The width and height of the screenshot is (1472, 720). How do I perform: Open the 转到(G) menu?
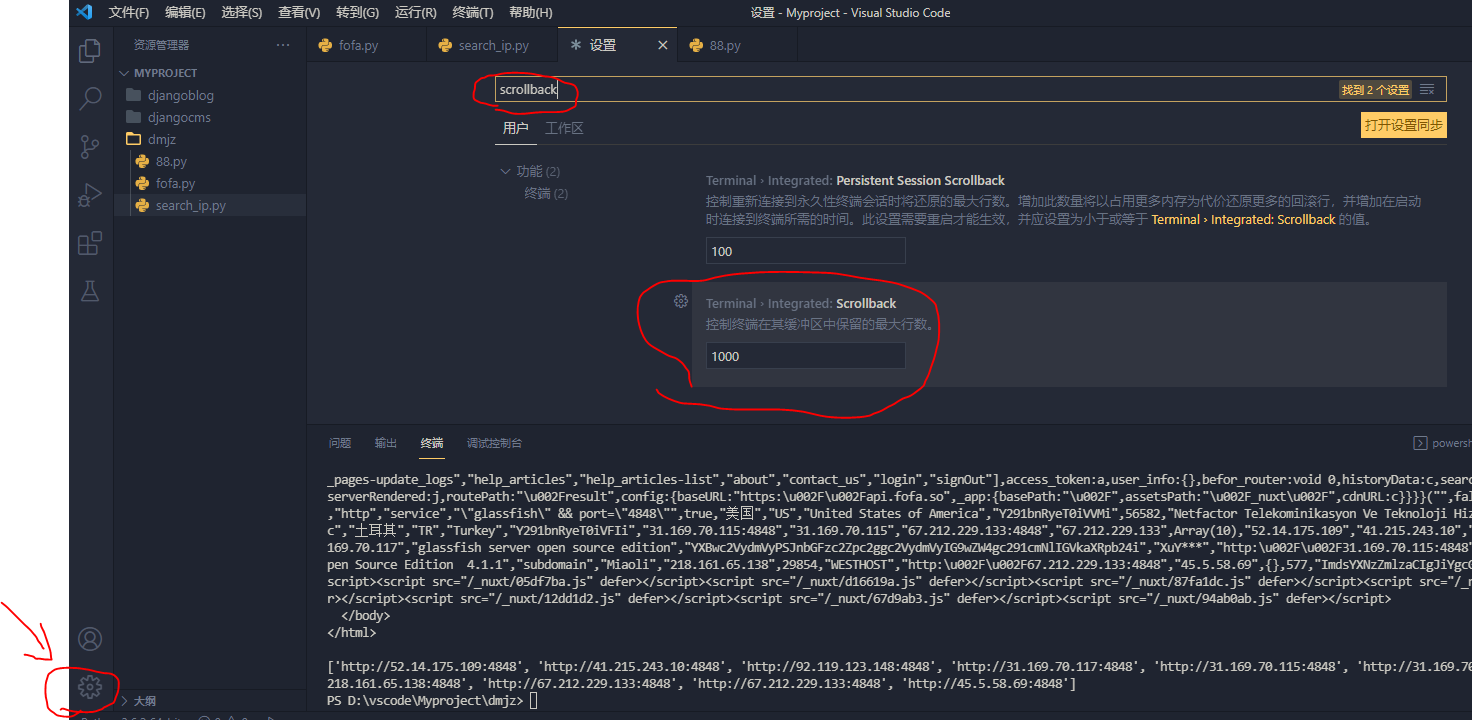point(357,12)
